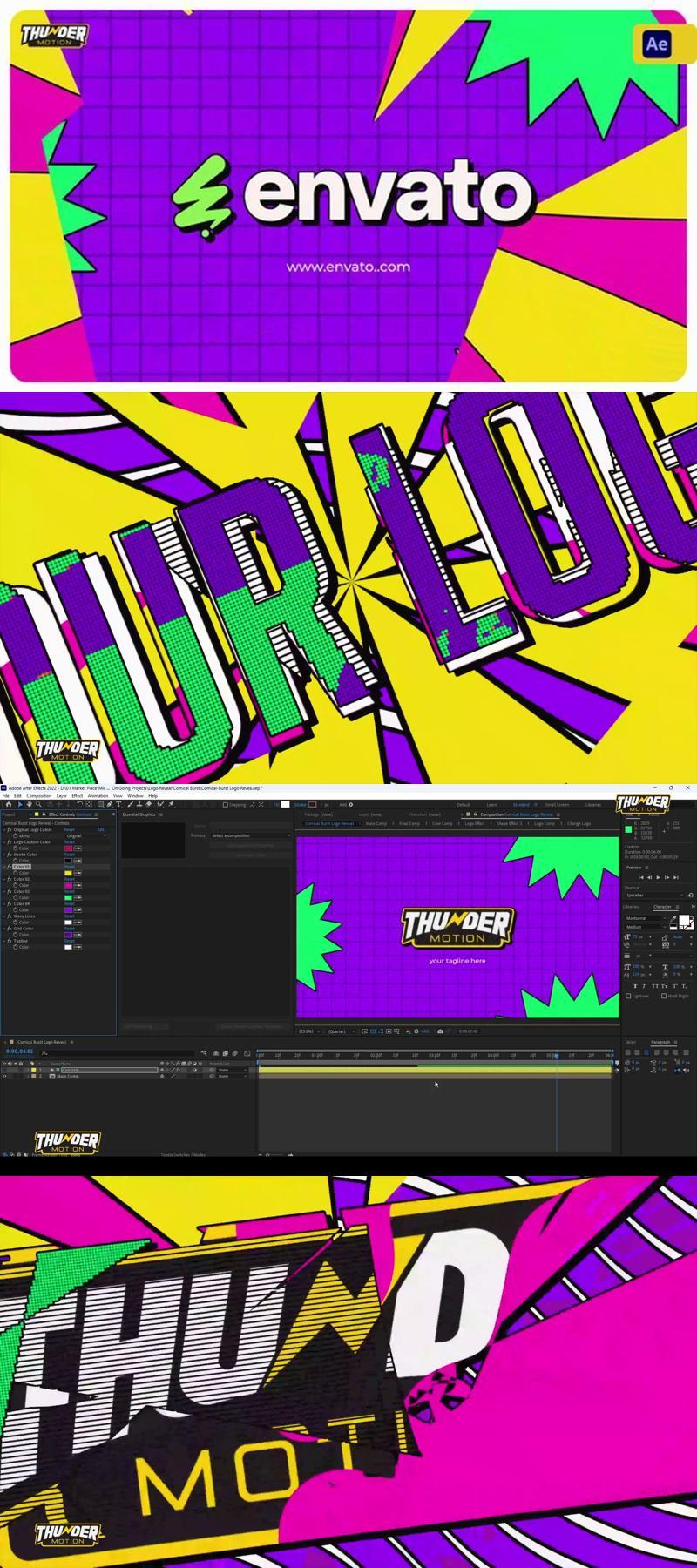Switch to the Paragraph panel tab

pos(660,1042)
